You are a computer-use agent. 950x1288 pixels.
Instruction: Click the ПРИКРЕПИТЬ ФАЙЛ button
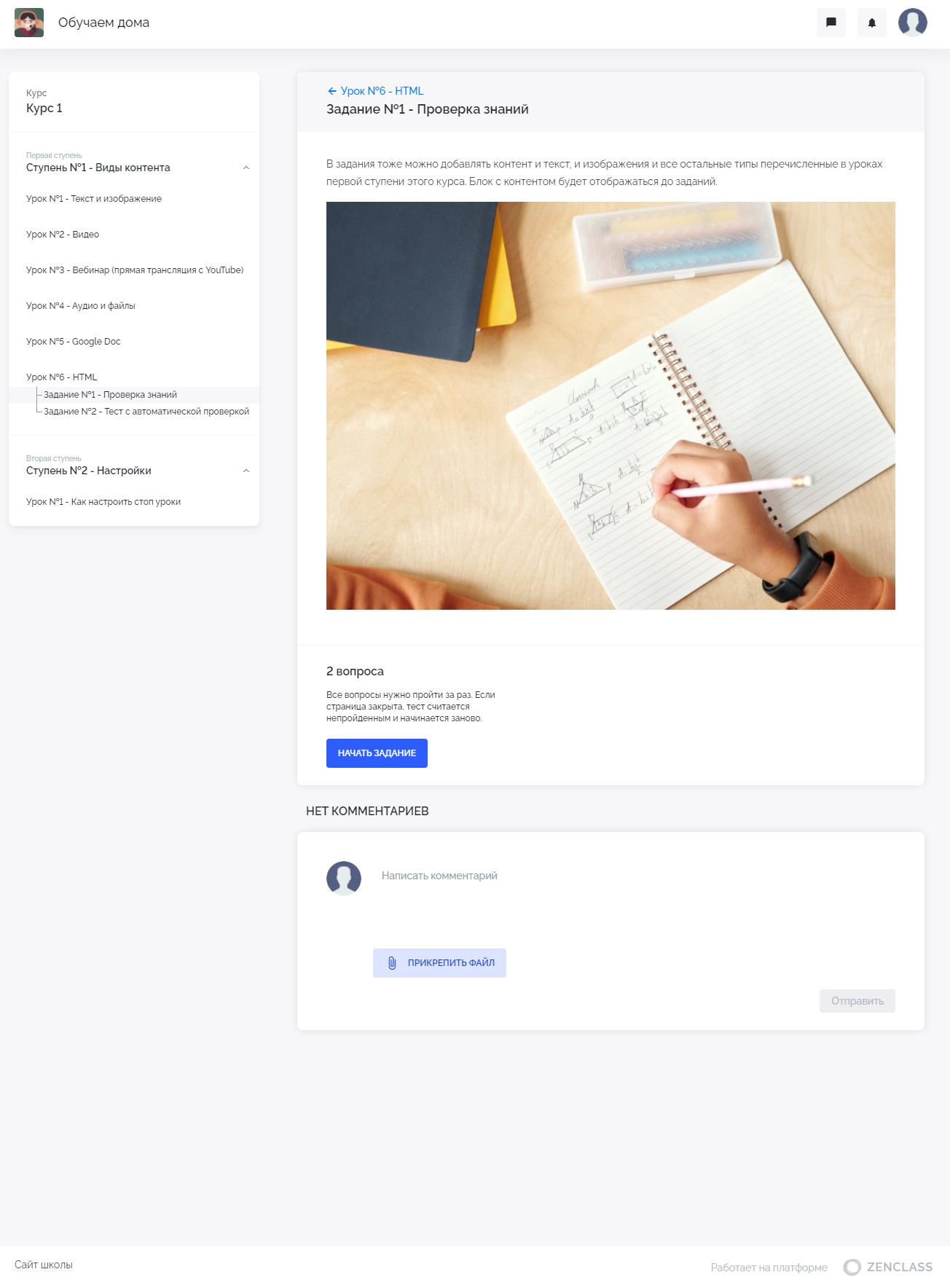[x=439, y=963]
